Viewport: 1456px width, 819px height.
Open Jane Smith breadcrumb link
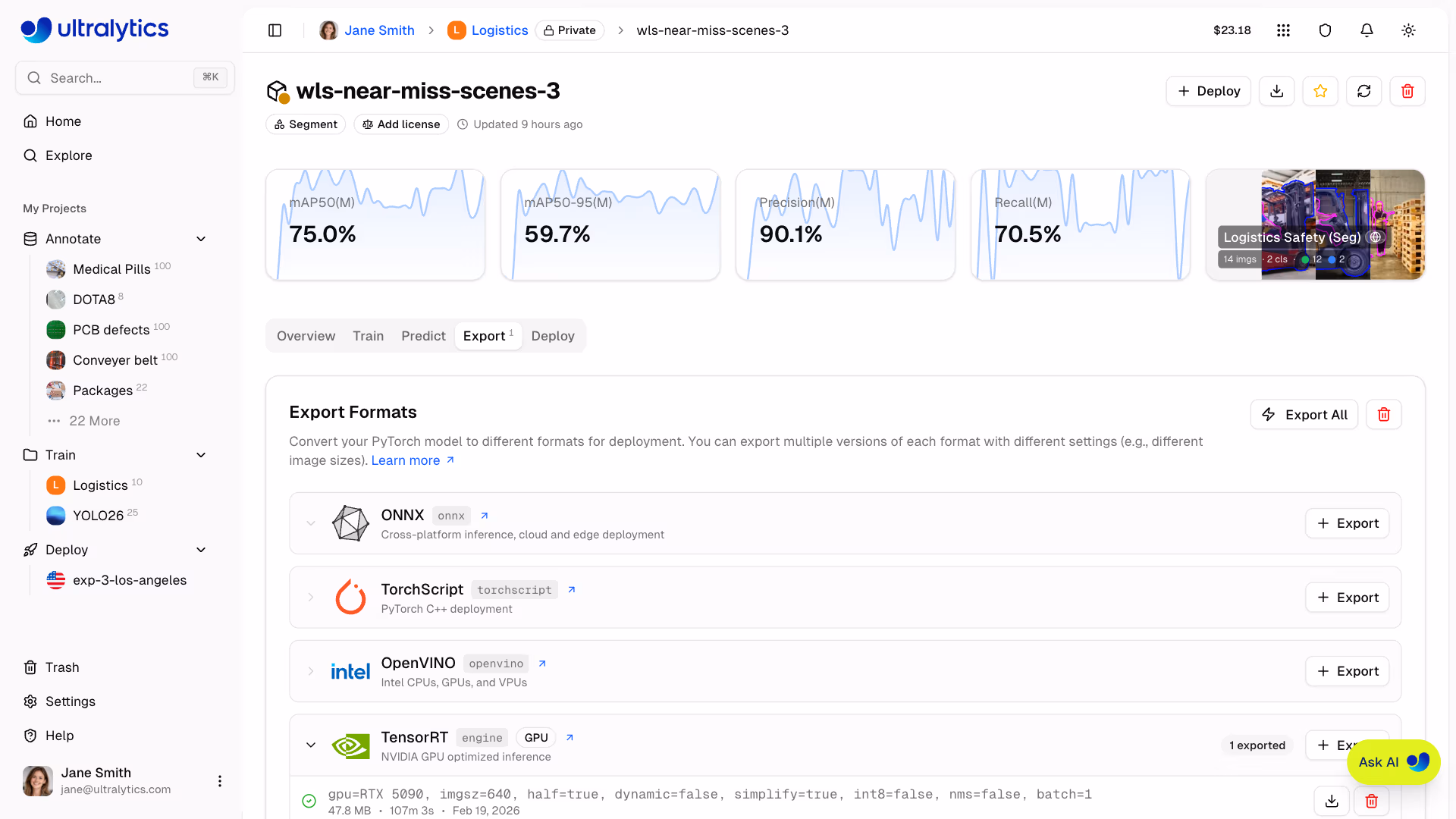[367, 30]
